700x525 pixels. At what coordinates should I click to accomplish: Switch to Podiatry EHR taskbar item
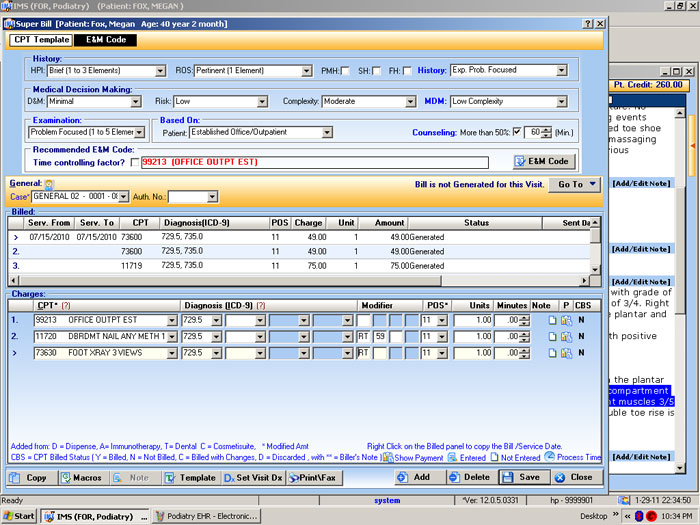pos(207,516)
